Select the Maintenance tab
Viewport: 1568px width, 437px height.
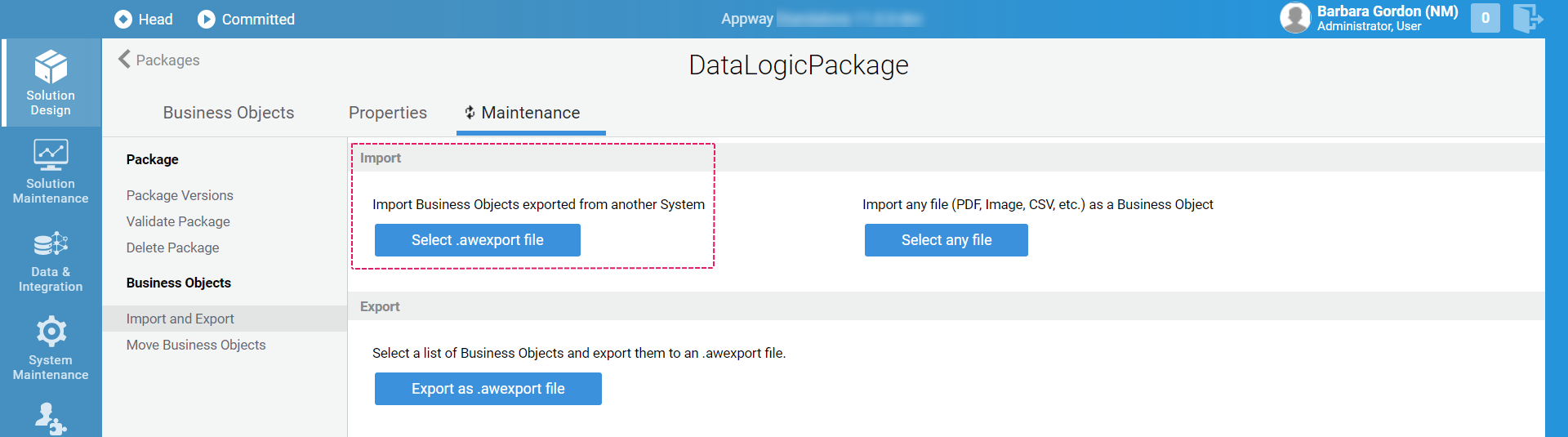pos(531,113)
